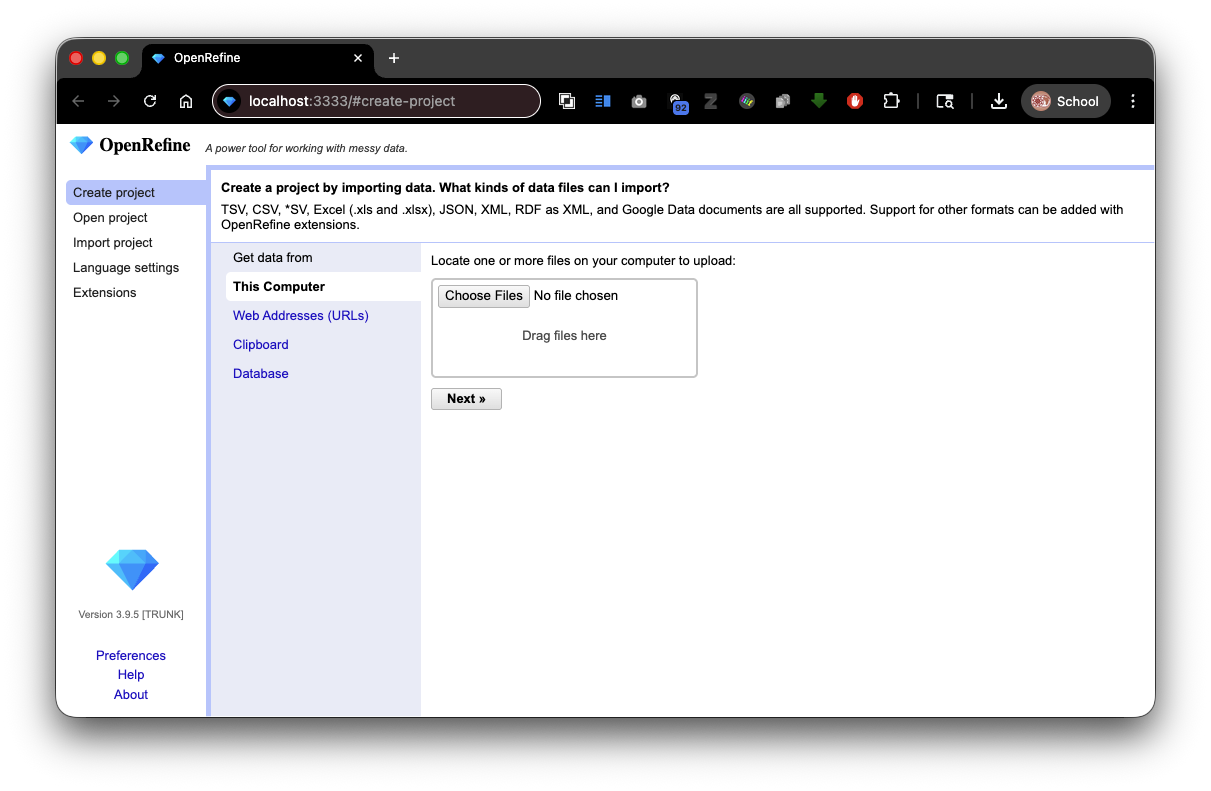Viewport: 1211px width, 791px height.
Task: Open Chrome Downloads from the toolbar
Action: [x=999, y=101]
